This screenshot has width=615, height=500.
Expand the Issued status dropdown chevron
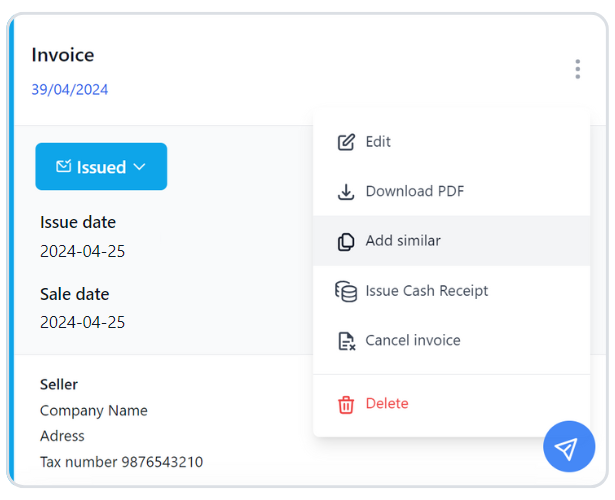[x=140, y=167]
